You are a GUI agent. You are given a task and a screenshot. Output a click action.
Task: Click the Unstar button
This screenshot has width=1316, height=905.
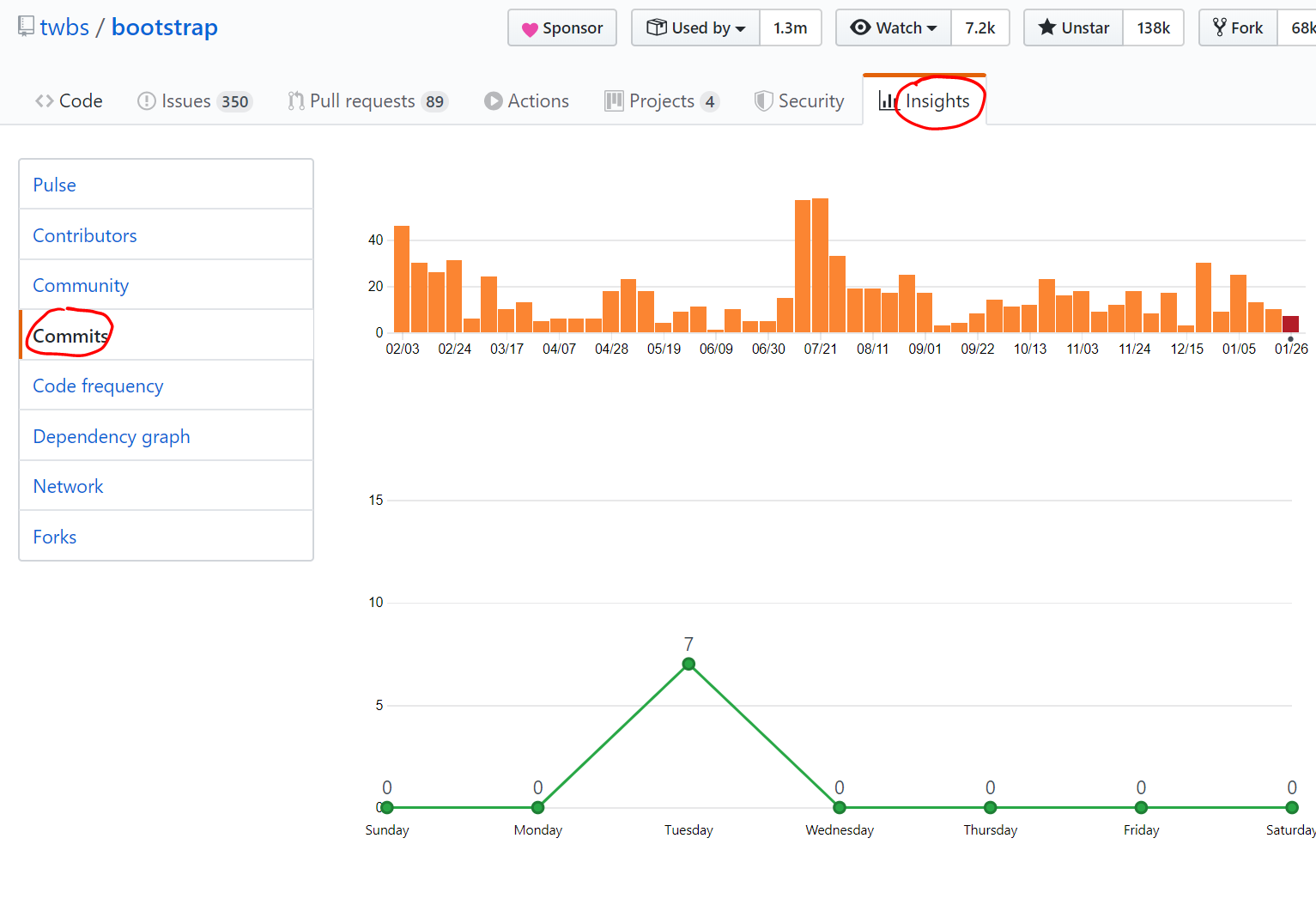[1073, 27]
